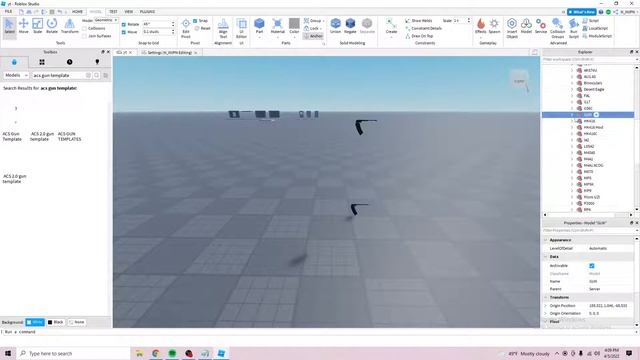Click the Anchor button
Viewport: 640px width, 360px height.
pyautogui.click(x=313, y=36)
